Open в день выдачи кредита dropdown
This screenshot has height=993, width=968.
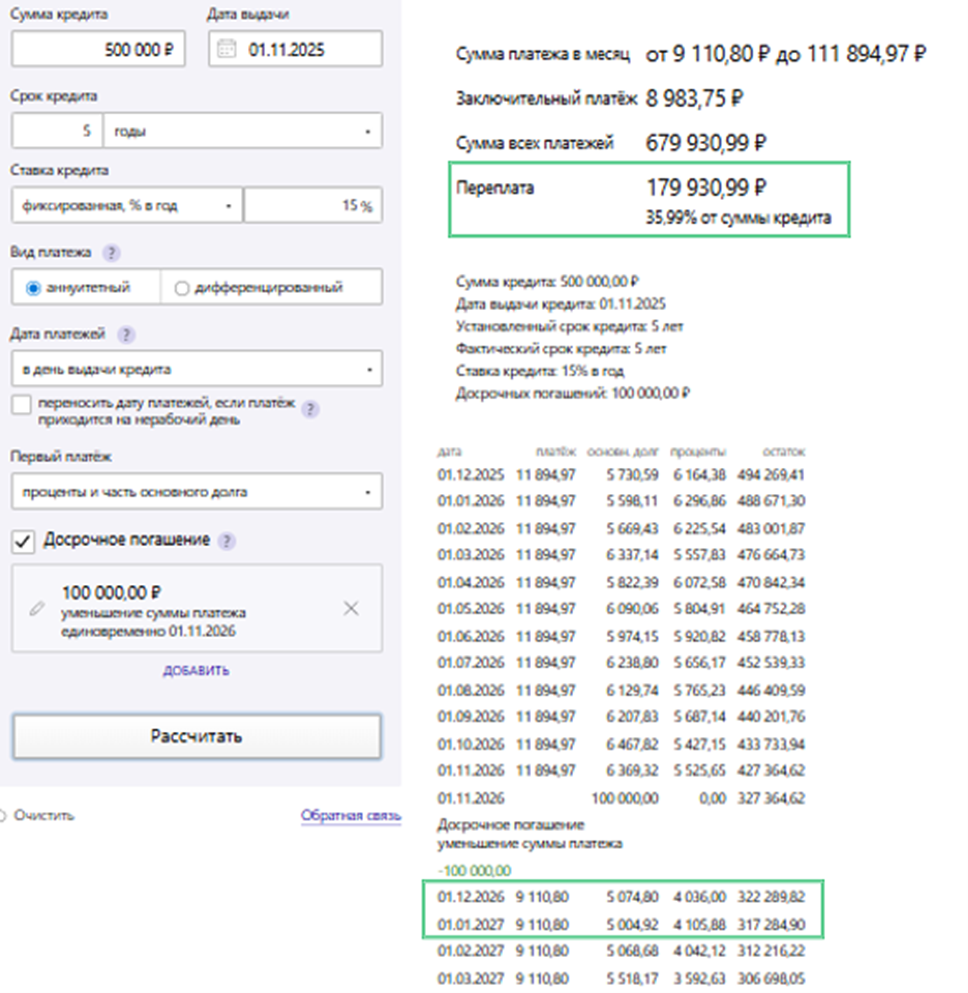[196, 369]
